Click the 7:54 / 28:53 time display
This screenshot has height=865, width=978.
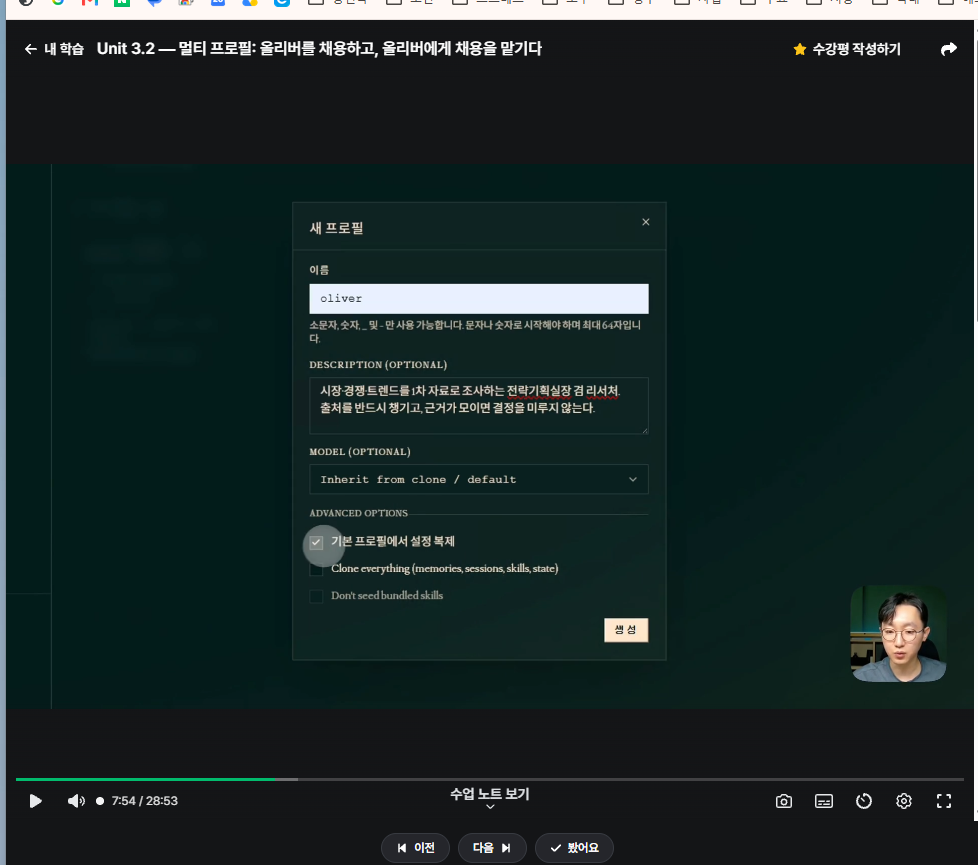coord(145,801)
